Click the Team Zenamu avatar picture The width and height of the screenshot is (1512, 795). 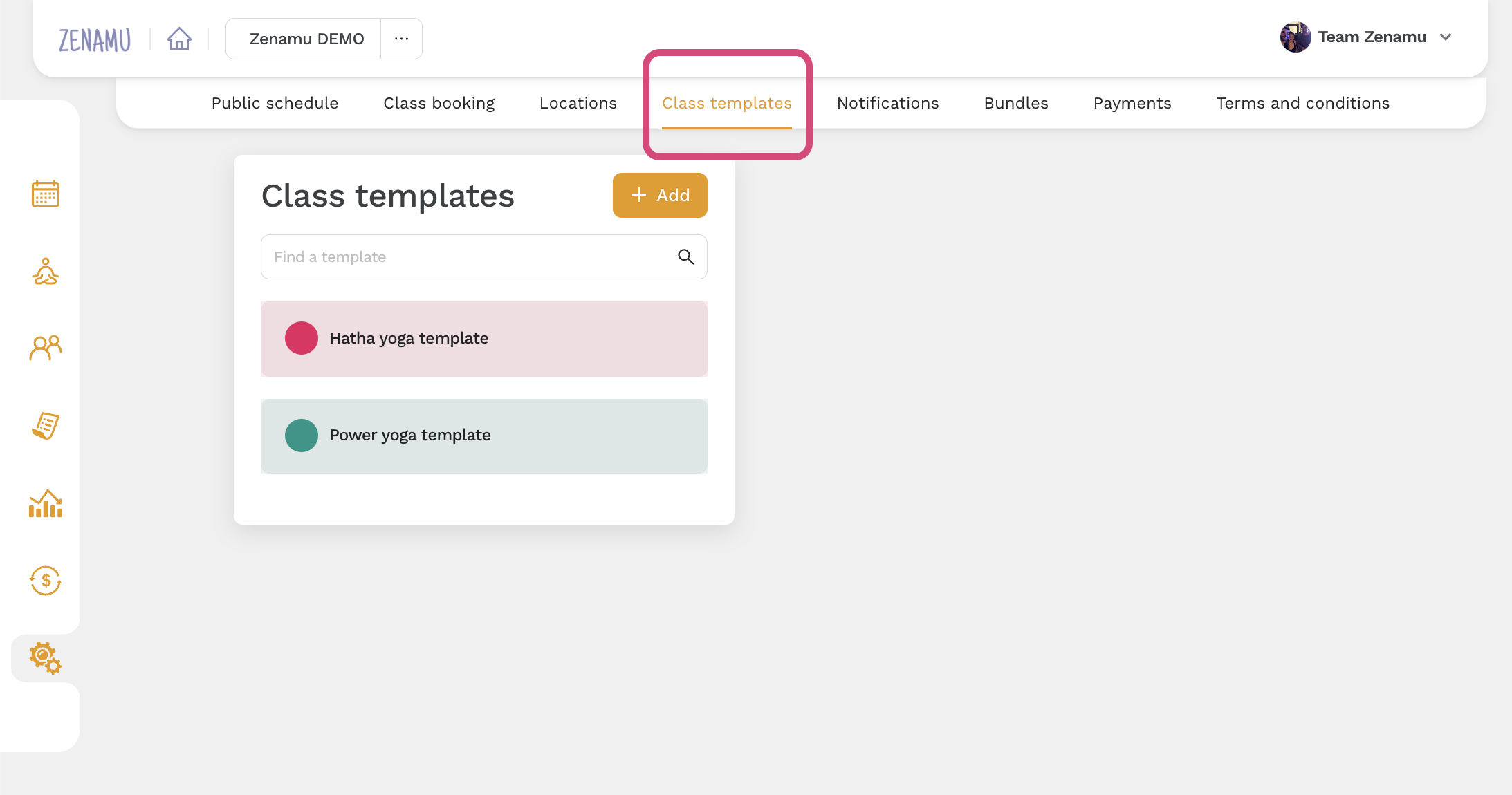tap(1296, 37)
